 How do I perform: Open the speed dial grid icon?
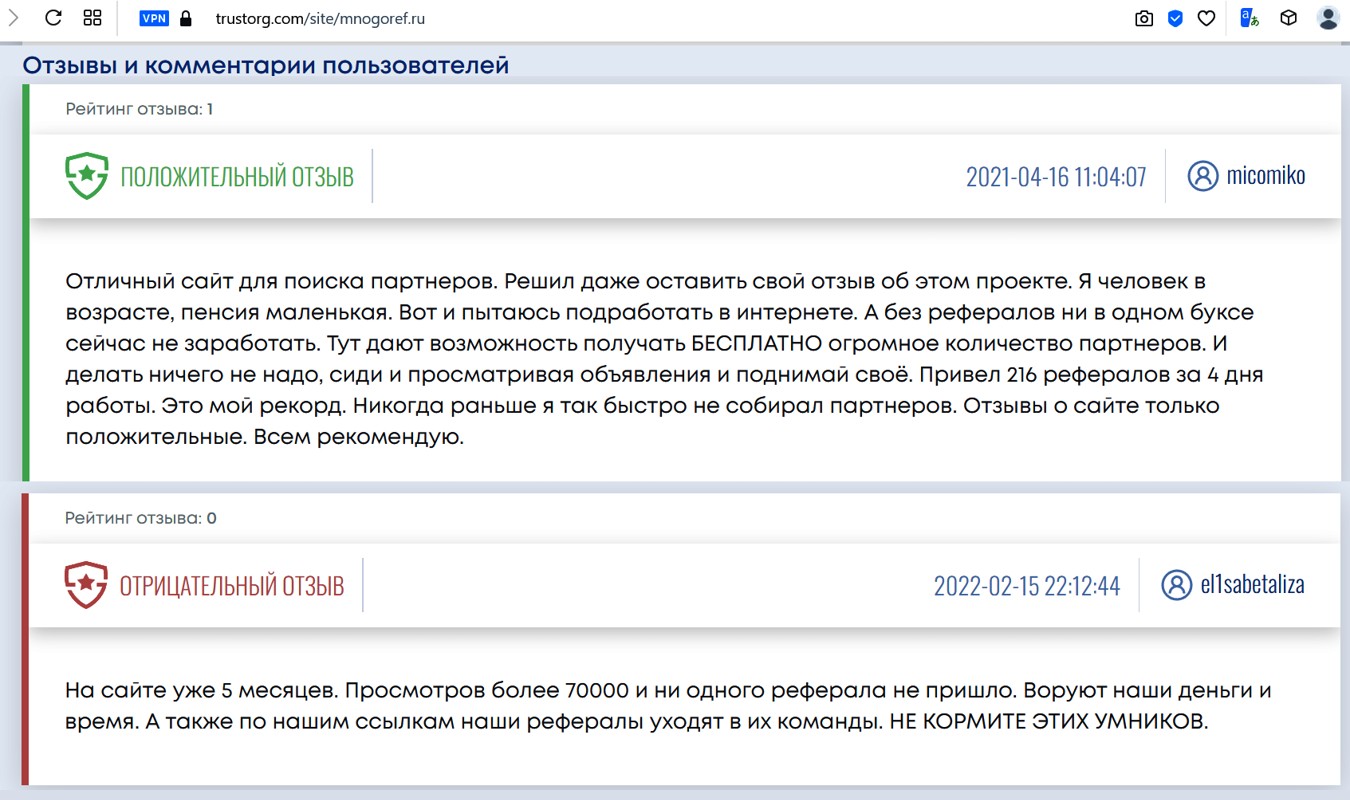[92, 18]
